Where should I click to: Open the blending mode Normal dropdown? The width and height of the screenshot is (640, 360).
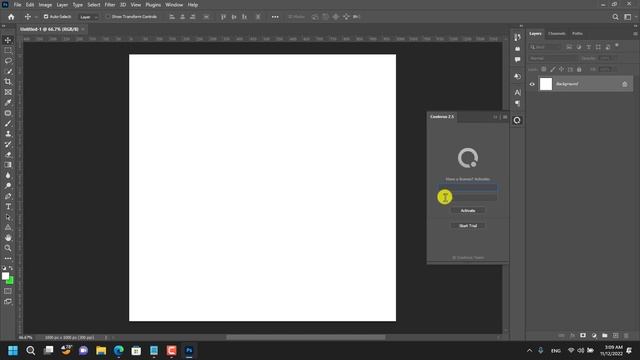coord(553,58)
